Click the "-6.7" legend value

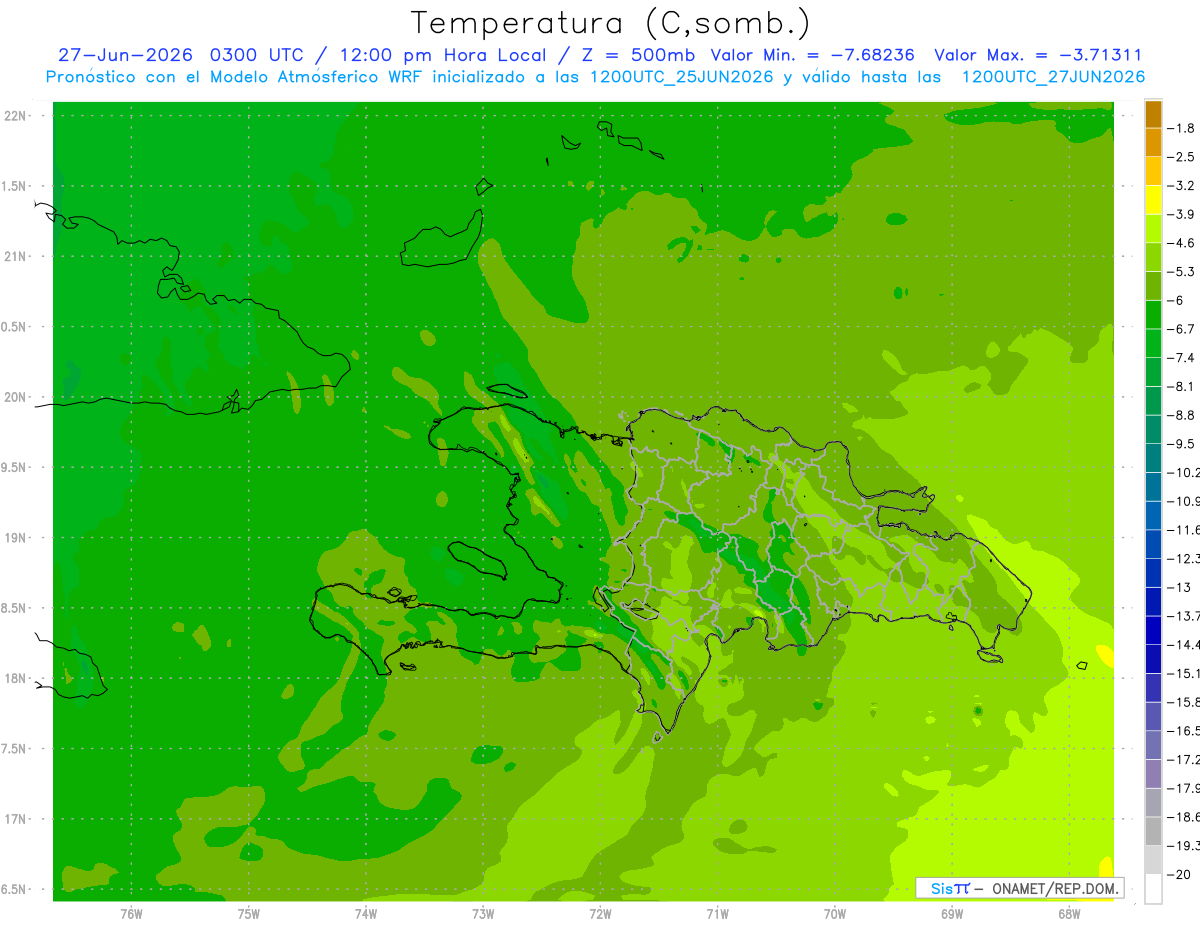click(1181, 330)
